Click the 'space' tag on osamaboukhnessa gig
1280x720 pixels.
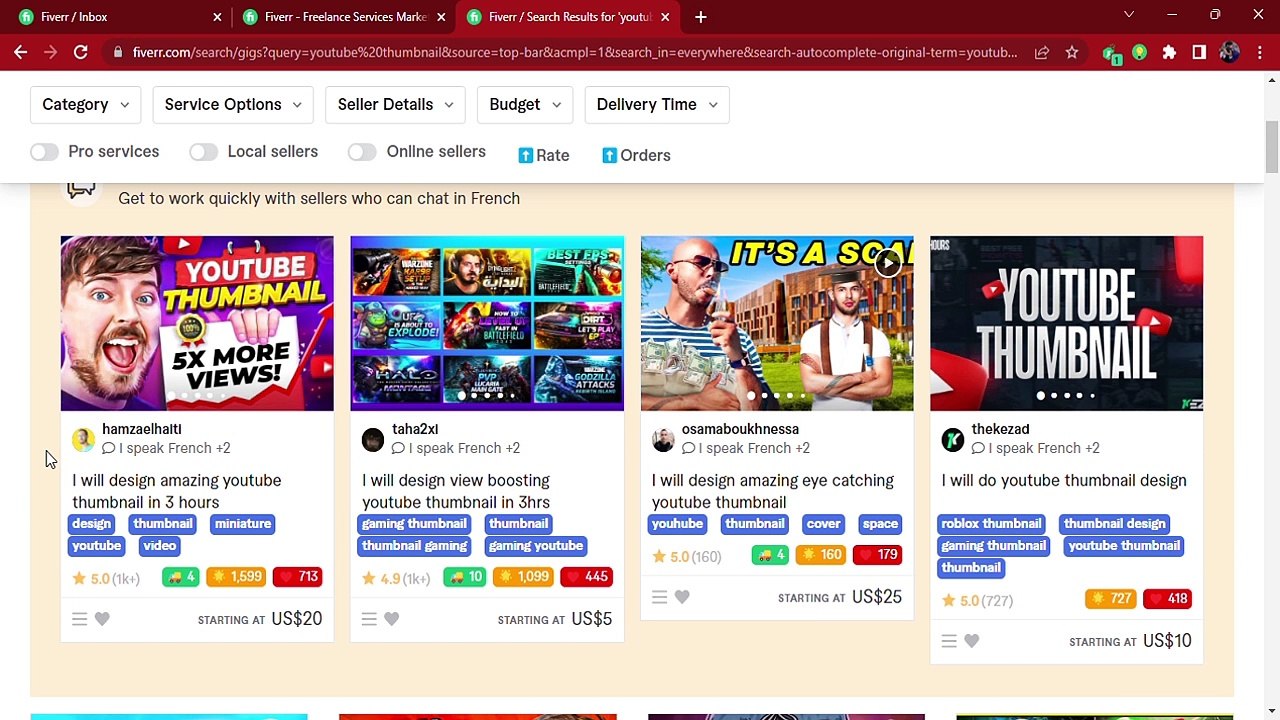(880, 524)
